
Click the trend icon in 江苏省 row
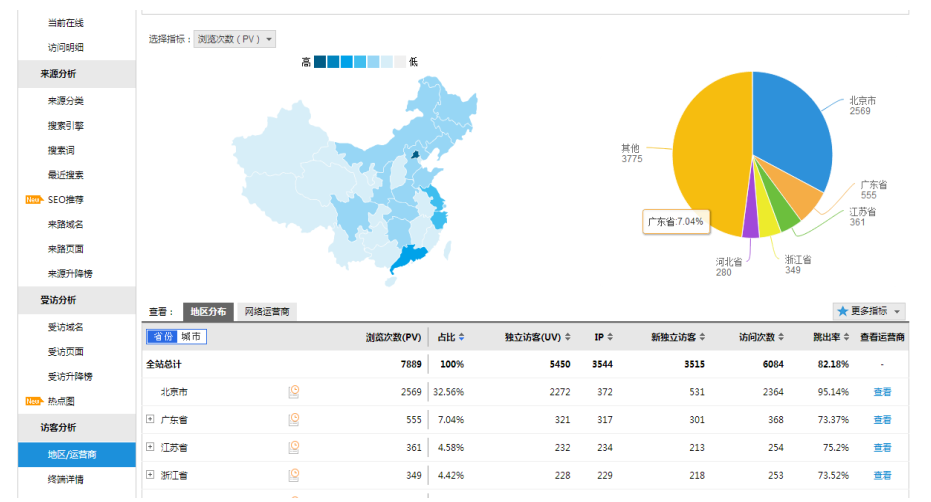(294, 447)
